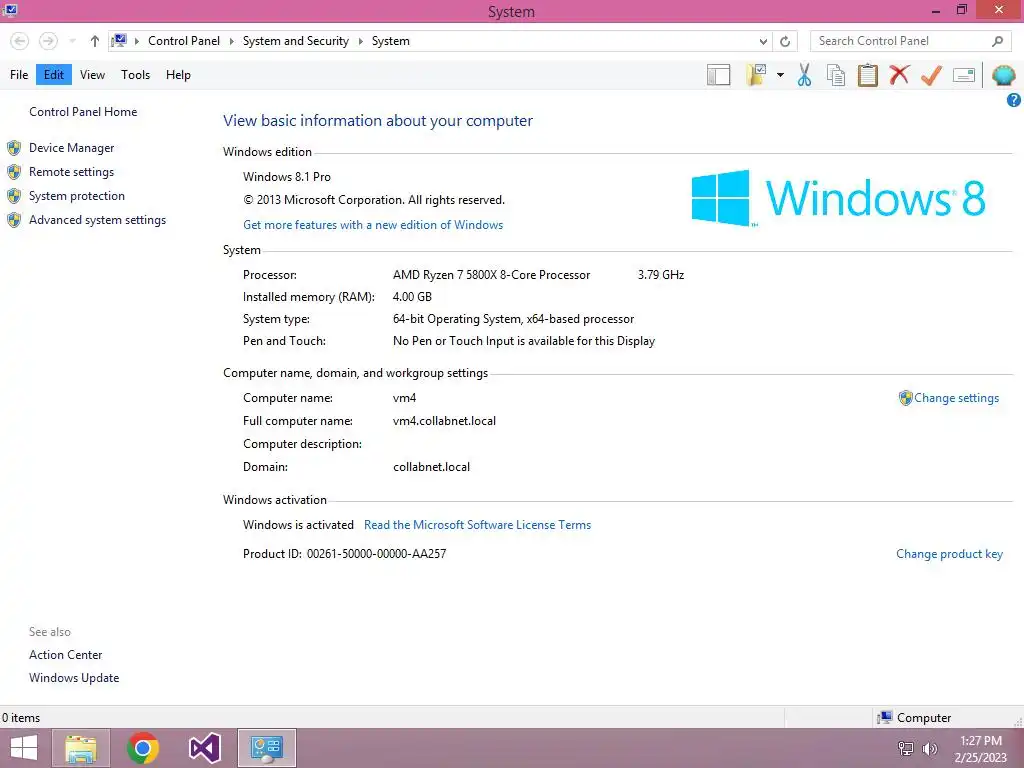
Task: Click the red X Delete icon
Action: pyautogui.click(x=899, y=74)
